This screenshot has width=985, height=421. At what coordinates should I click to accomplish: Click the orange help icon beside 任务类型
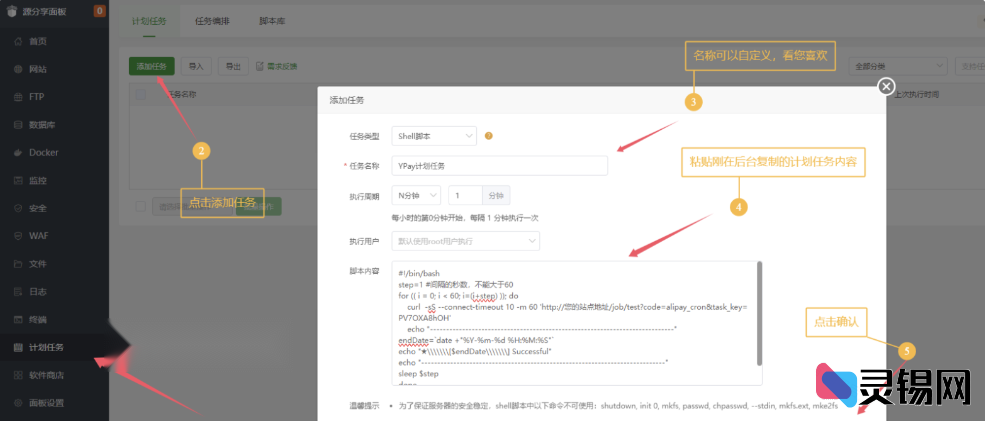(489, 136)
